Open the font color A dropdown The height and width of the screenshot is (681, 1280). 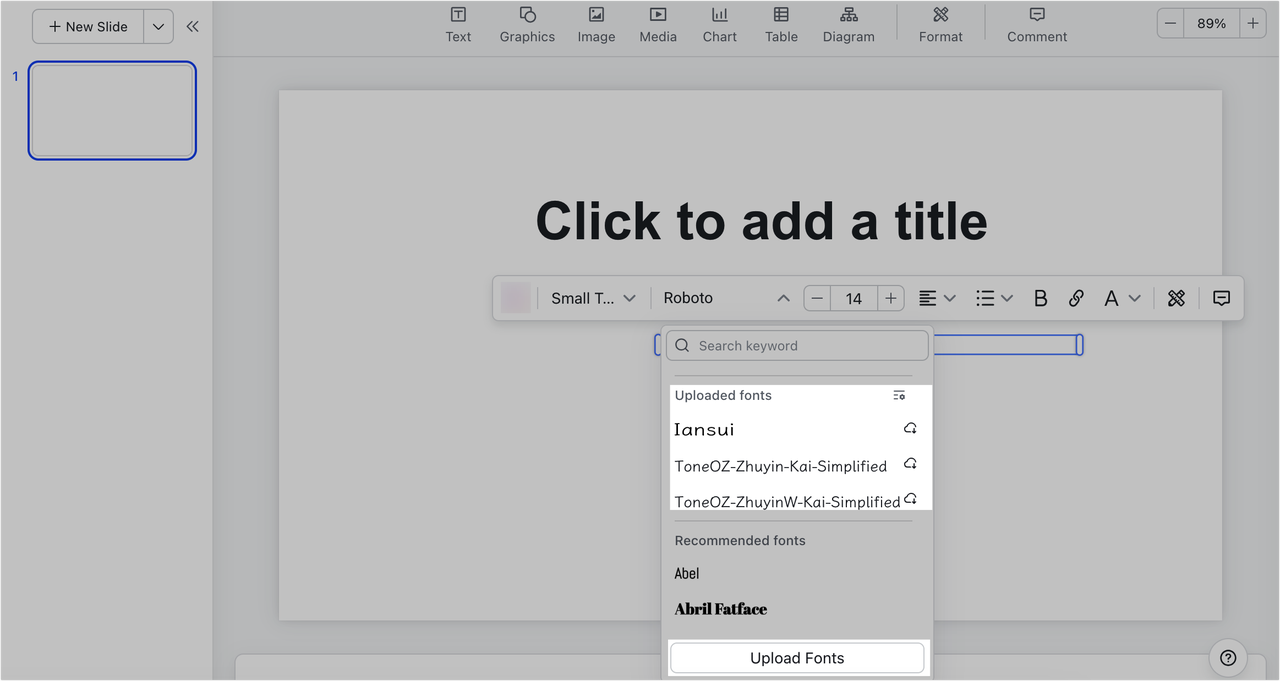1121,298
